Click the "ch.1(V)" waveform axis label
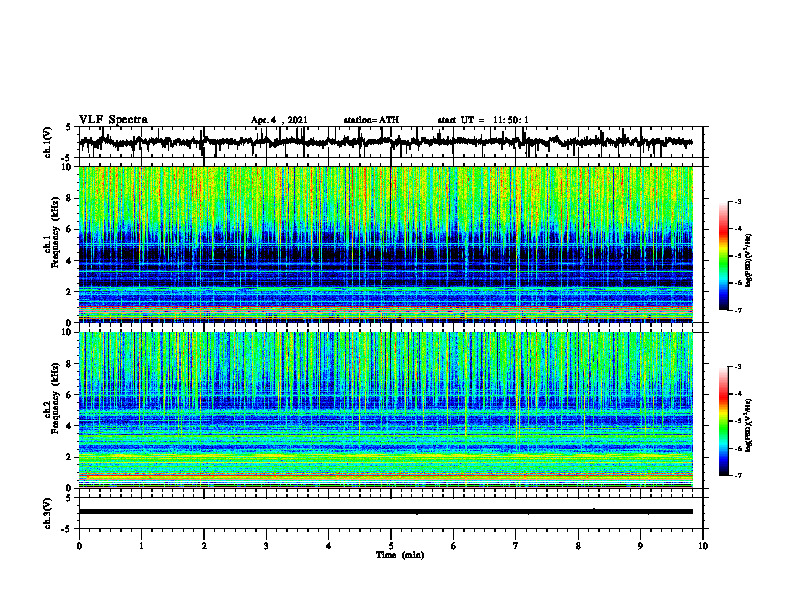This screenshot has height=612, width=792. 47,142
